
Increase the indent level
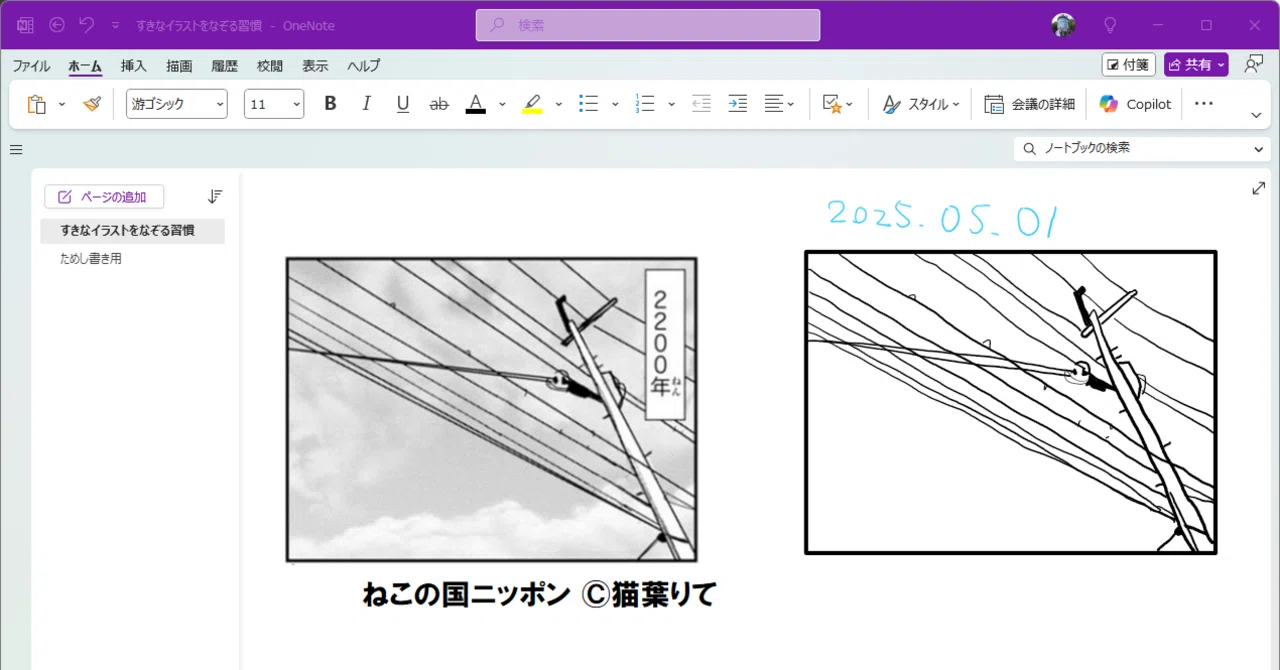pyautogui.click(x=738, y=104)
